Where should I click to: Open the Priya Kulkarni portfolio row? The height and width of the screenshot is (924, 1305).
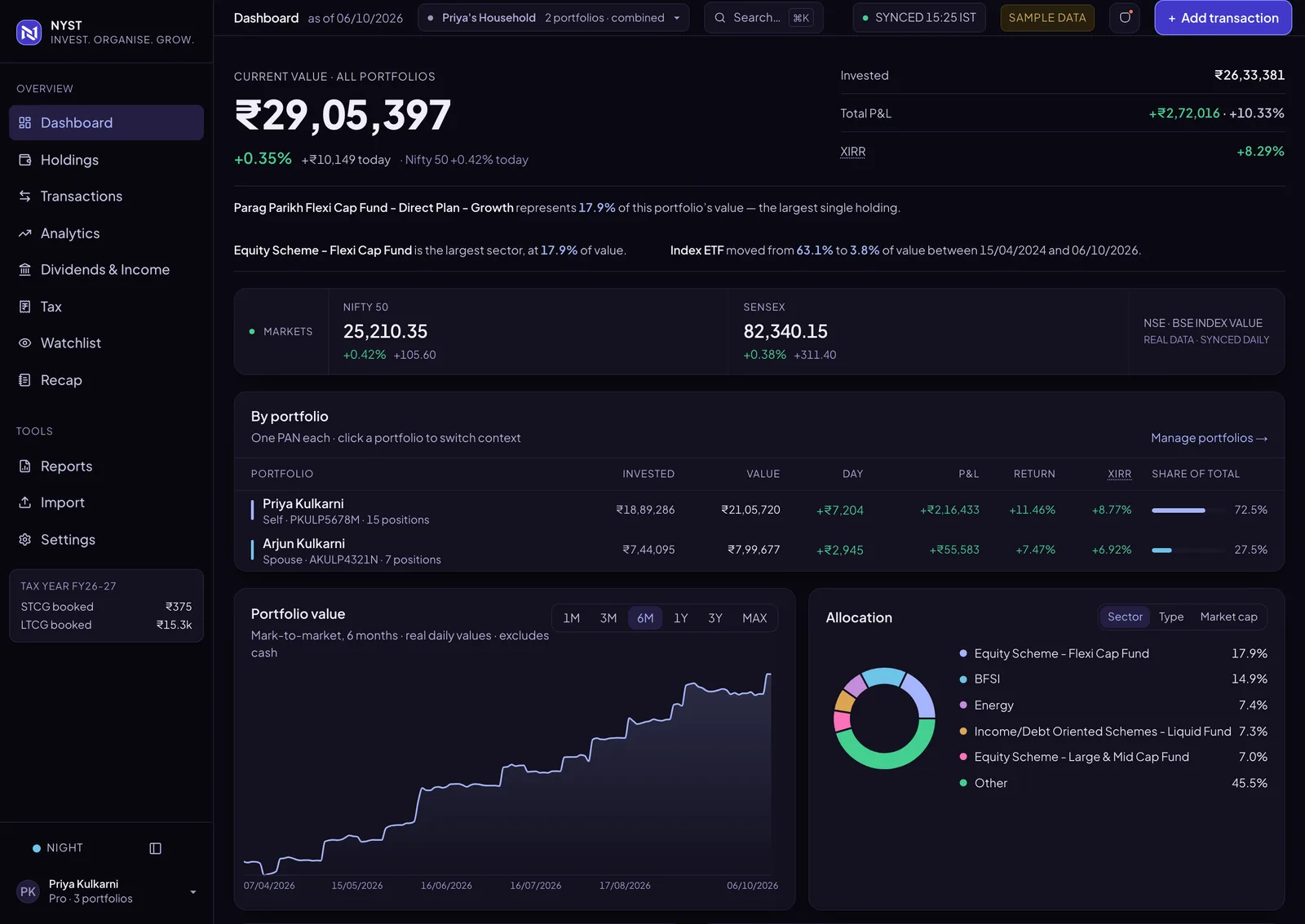pos(759,511)
